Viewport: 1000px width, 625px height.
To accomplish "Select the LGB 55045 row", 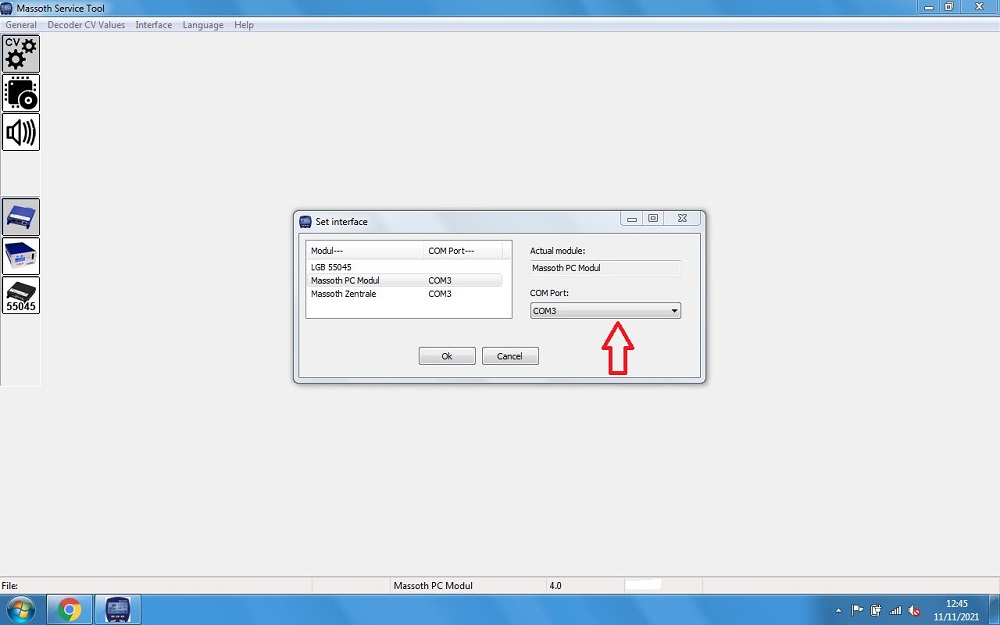I will [404, 267].
